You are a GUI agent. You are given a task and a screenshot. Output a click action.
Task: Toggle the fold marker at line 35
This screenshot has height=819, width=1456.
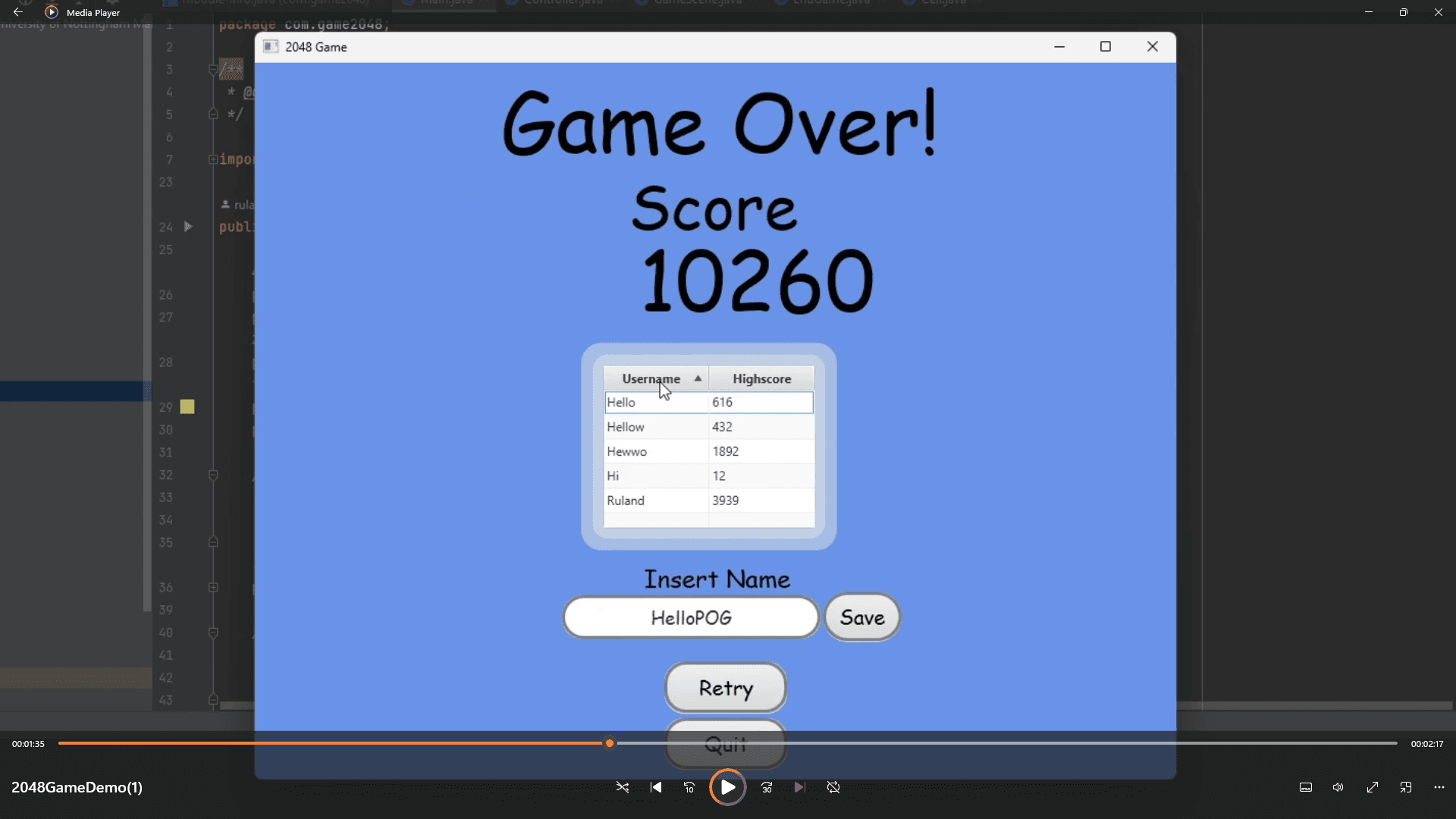pos(213,542)
